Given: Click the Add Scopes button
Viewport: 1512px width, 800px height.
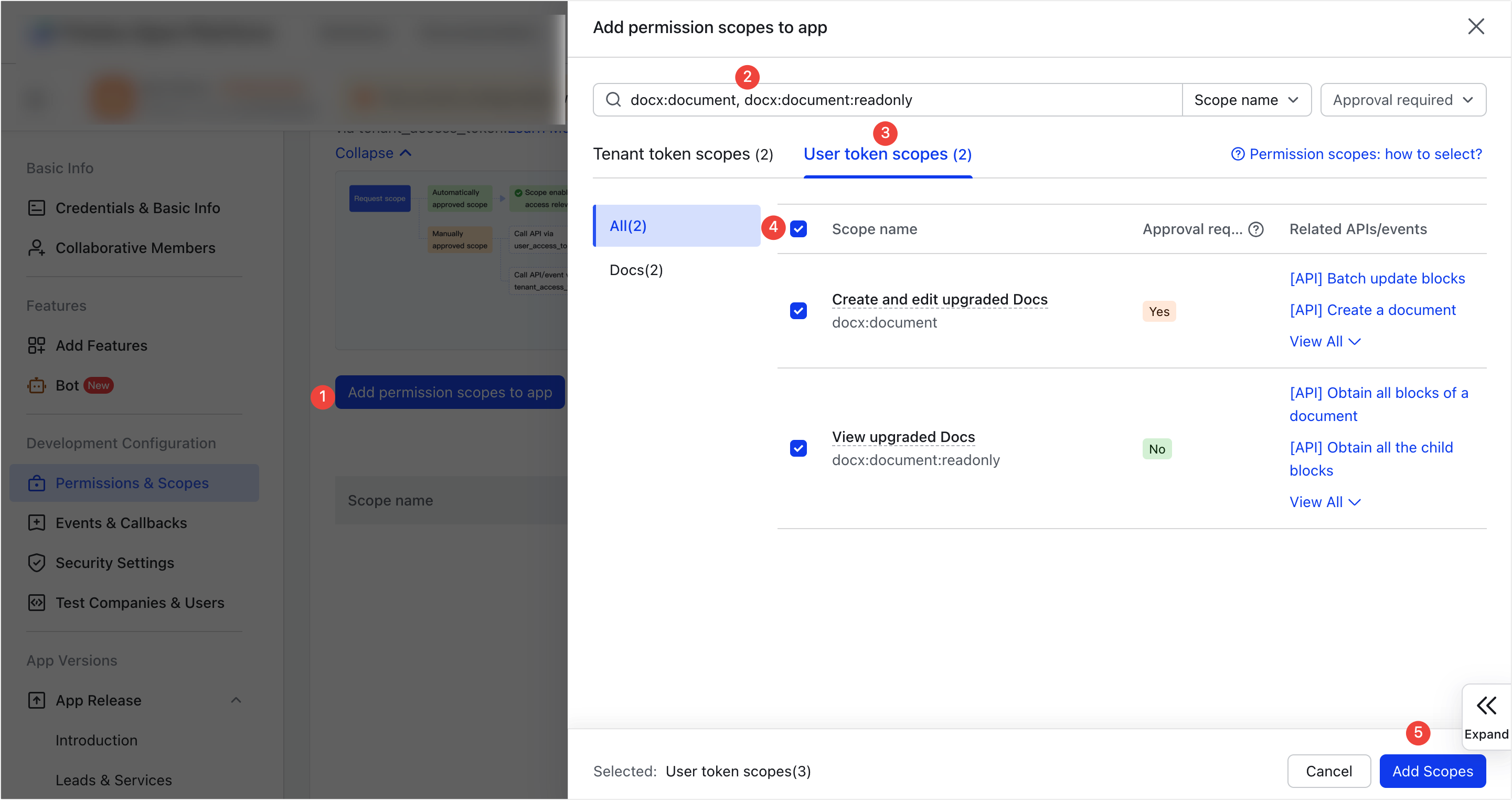Looking at the screenshot, I should pyautogui.click(x=1432, y=772).
